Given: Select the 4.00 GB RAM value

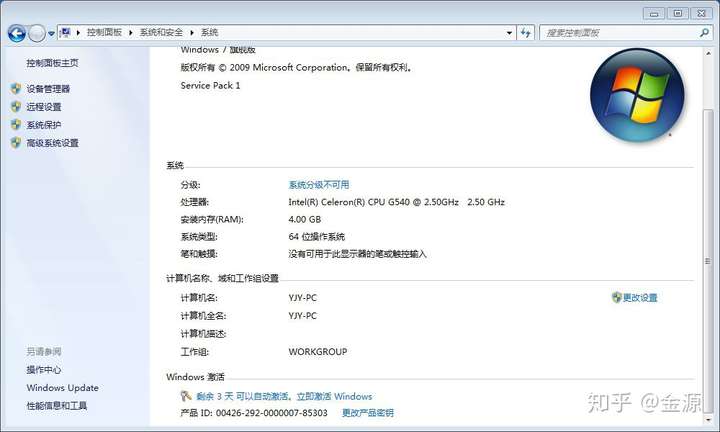Looking at the screenshot, I should pos(304,219).
